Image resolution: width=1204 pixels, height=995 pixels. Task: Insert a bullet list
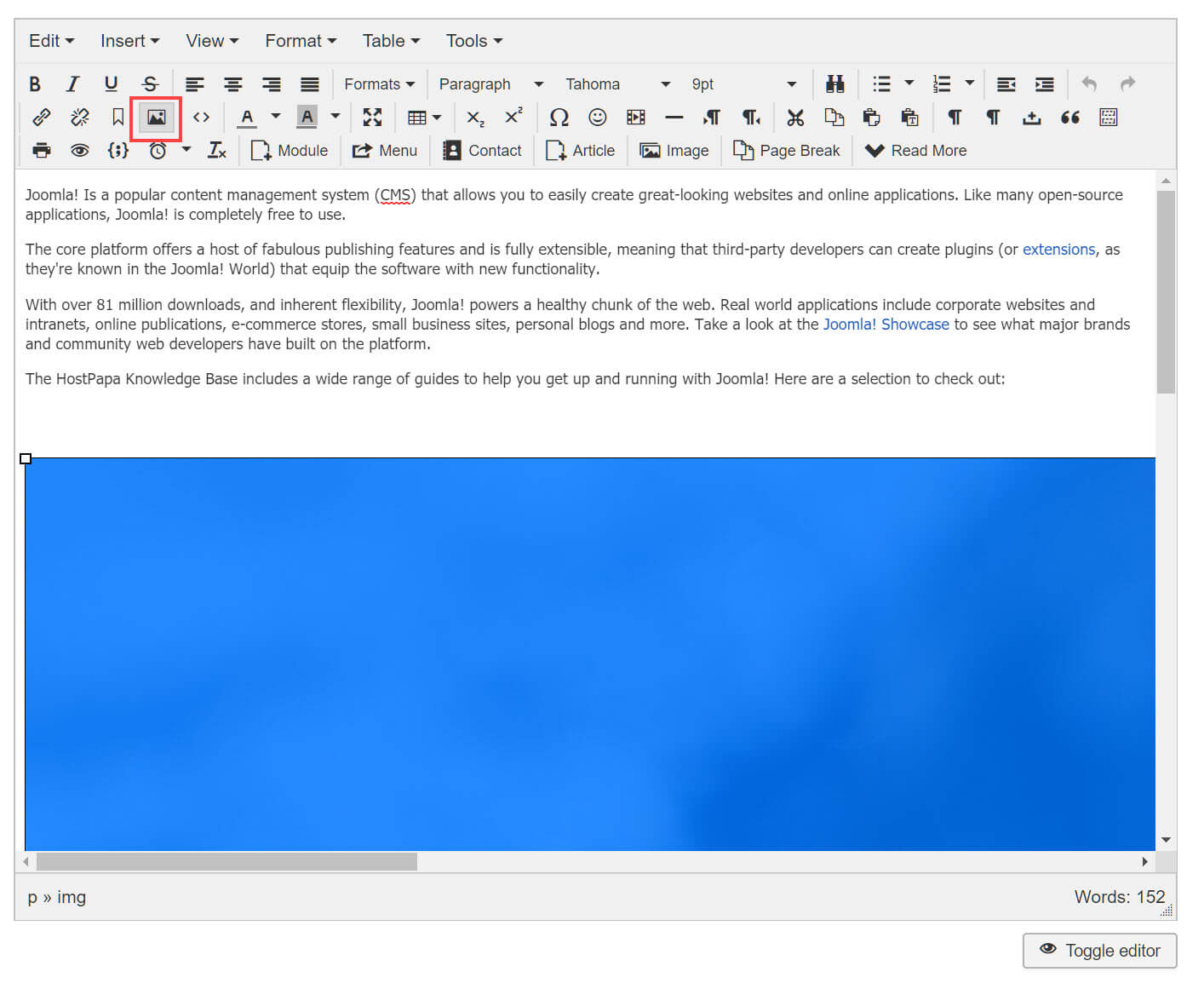coord(881,83)
